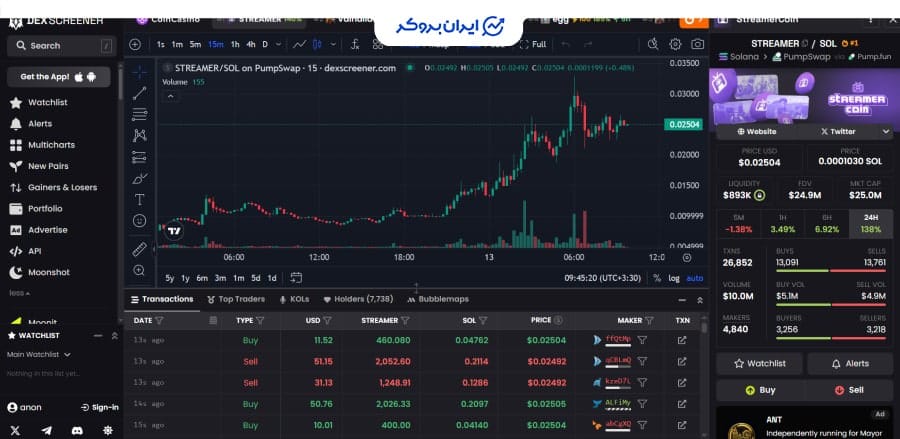Image resolution: width=900 pixels, height=439 pixels.
Task: Click the Telegram icon in sidebar footer
Action: (46, 429)
